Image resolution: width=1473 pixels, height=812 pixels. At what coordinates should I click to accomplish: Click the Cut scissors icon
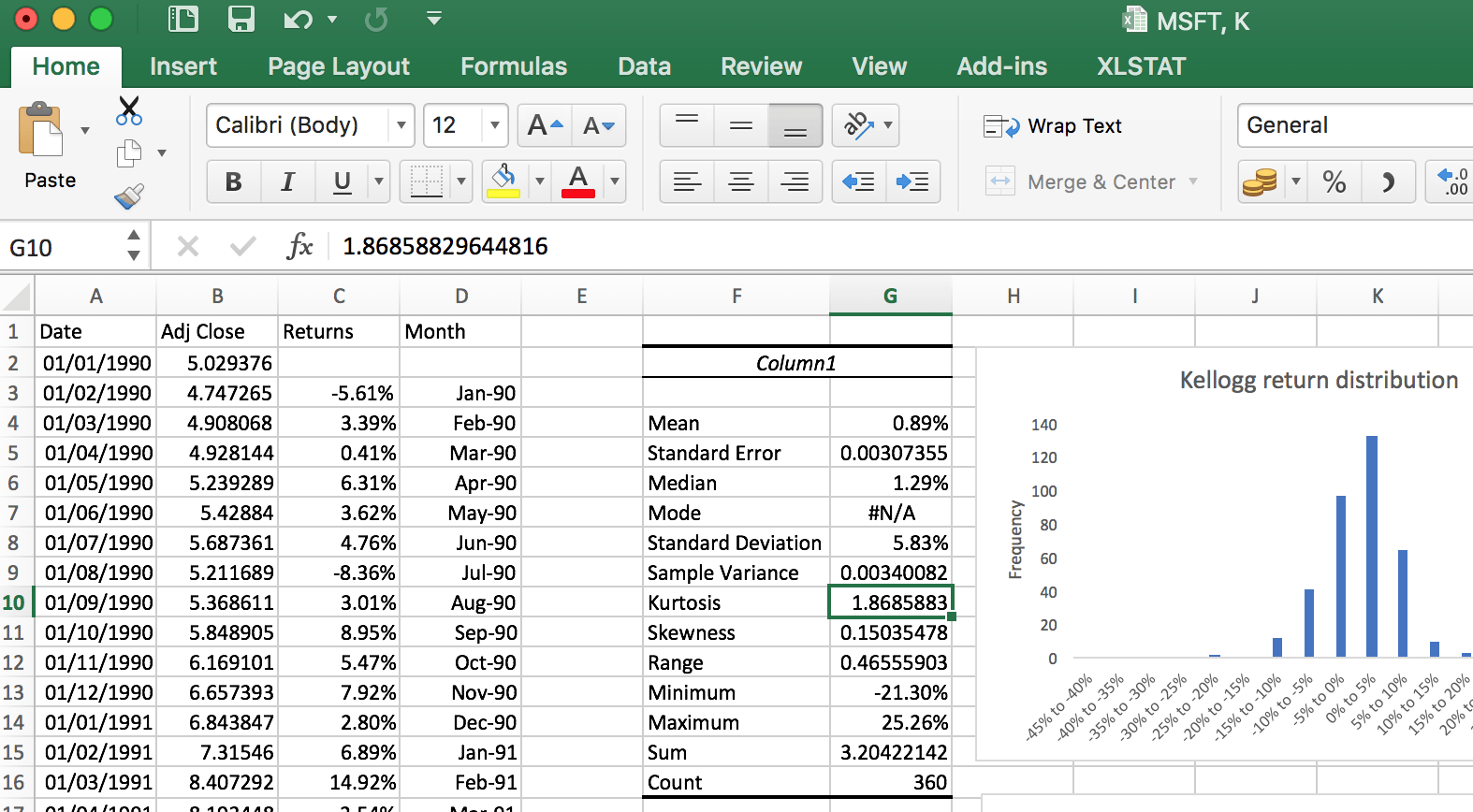129,110
